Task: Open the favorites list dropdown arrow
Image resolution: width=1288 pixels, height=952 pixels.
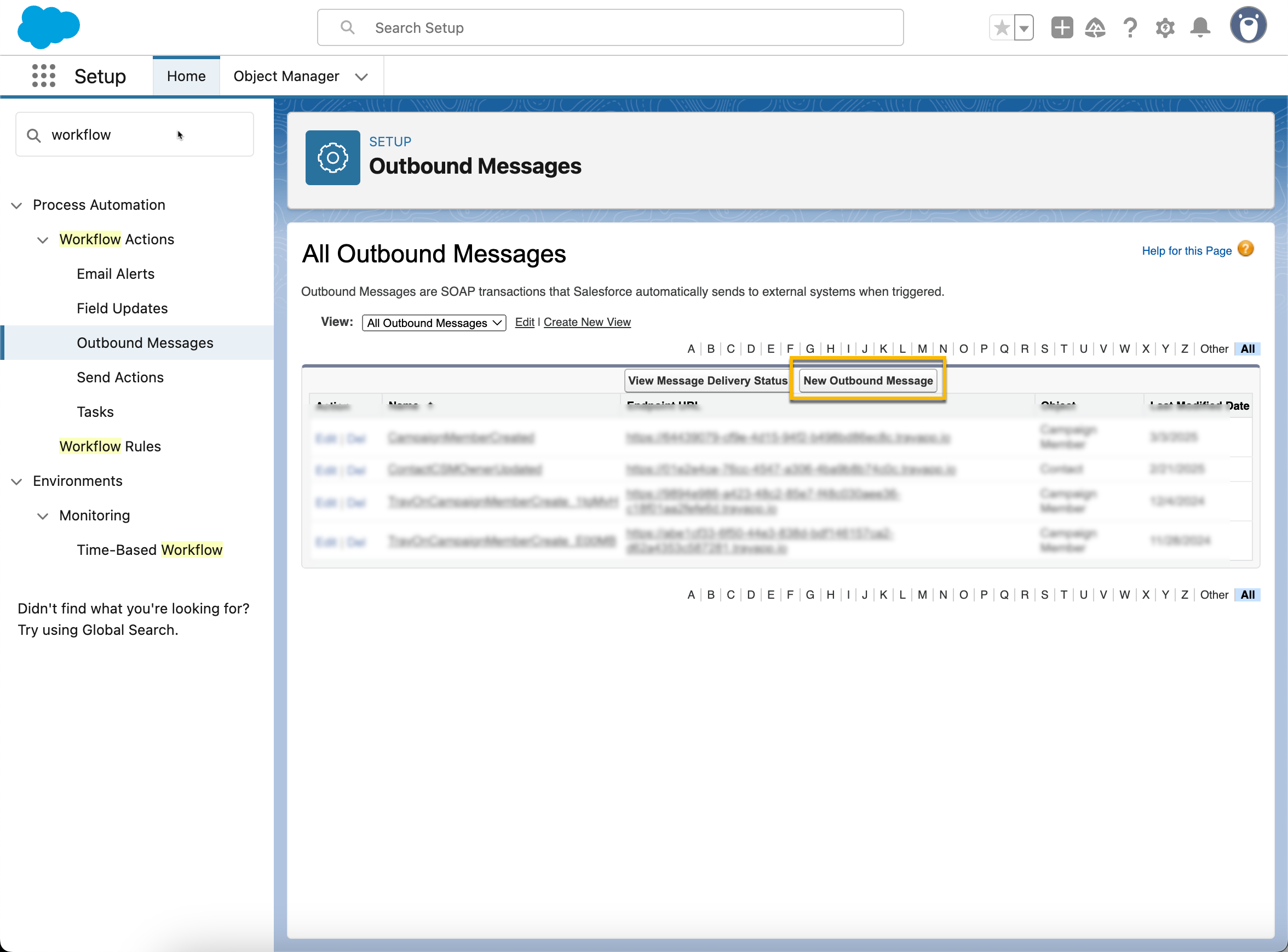Action: pos(1024,27)
